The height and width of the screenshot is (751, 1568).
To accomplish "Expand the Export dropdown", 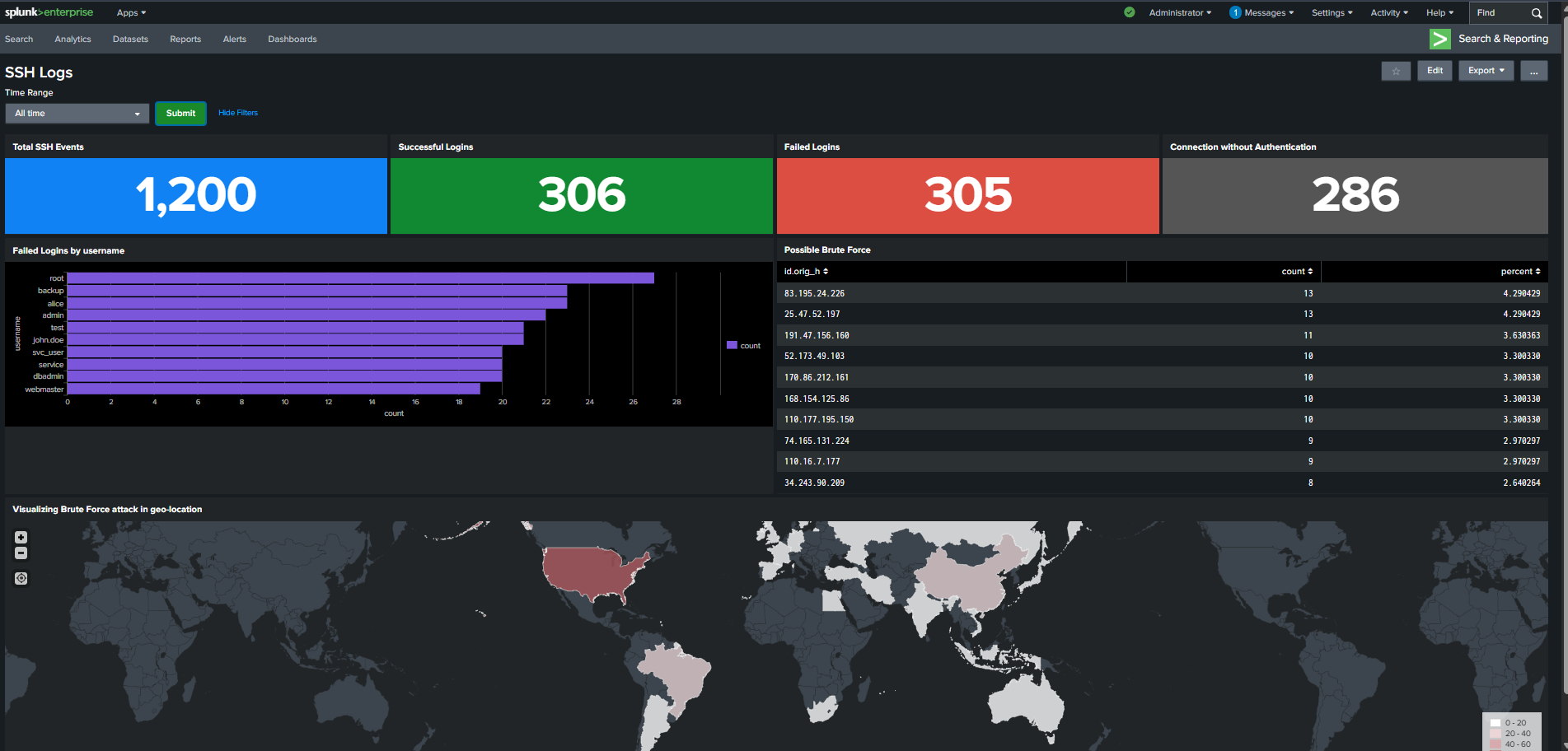I will pos(1486,71).
